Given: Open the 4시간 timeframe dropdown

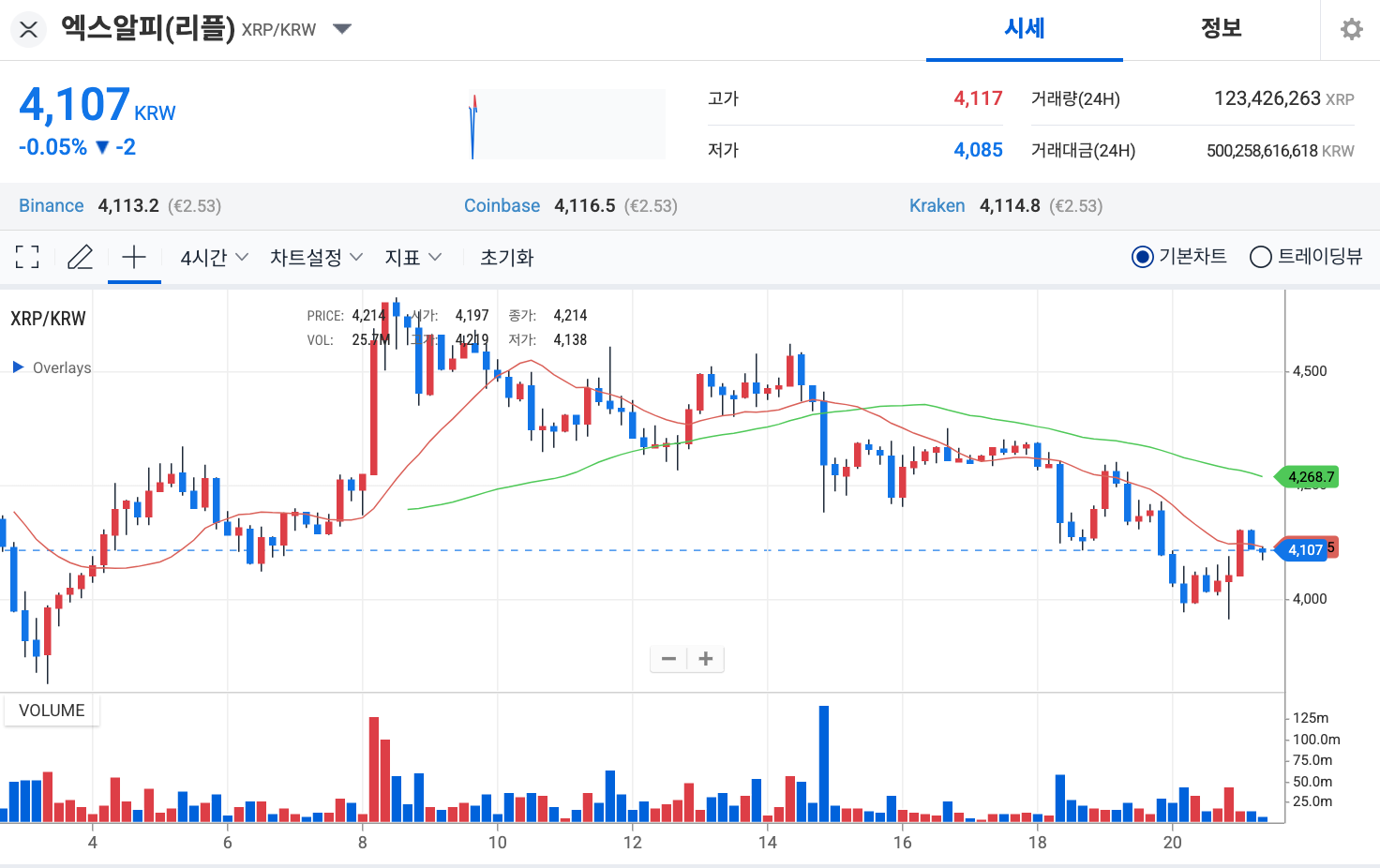Looking at the screenshot, I should (213, 257).
